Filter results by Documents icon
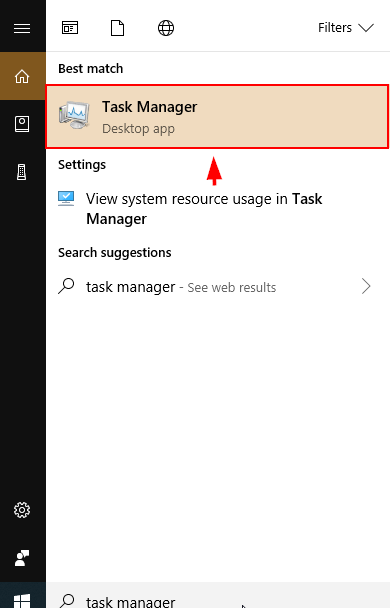 click(x=117, y=28)
